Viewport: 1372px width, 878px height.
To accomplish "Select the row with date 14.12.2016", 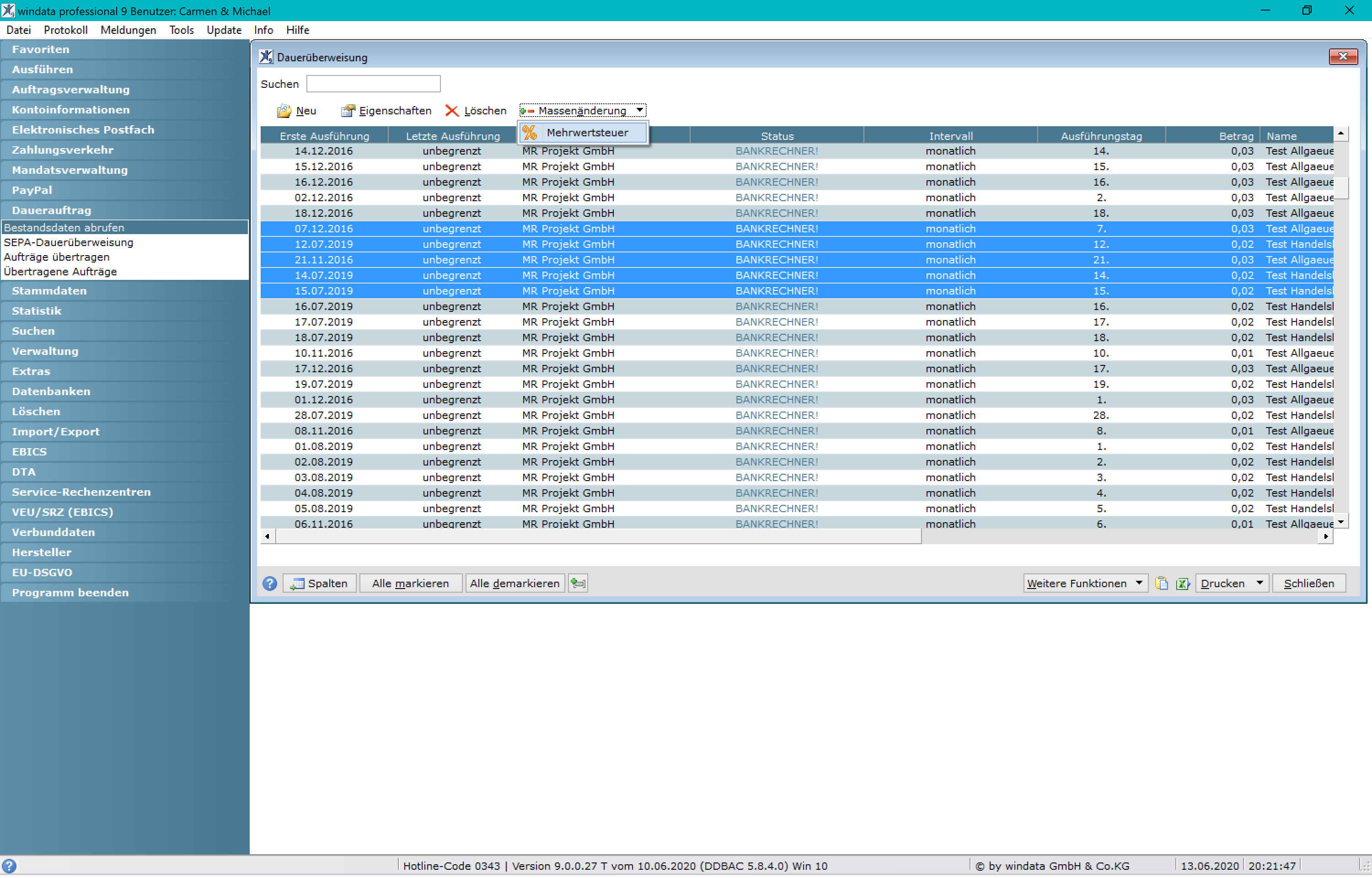I will pos(797,151).
